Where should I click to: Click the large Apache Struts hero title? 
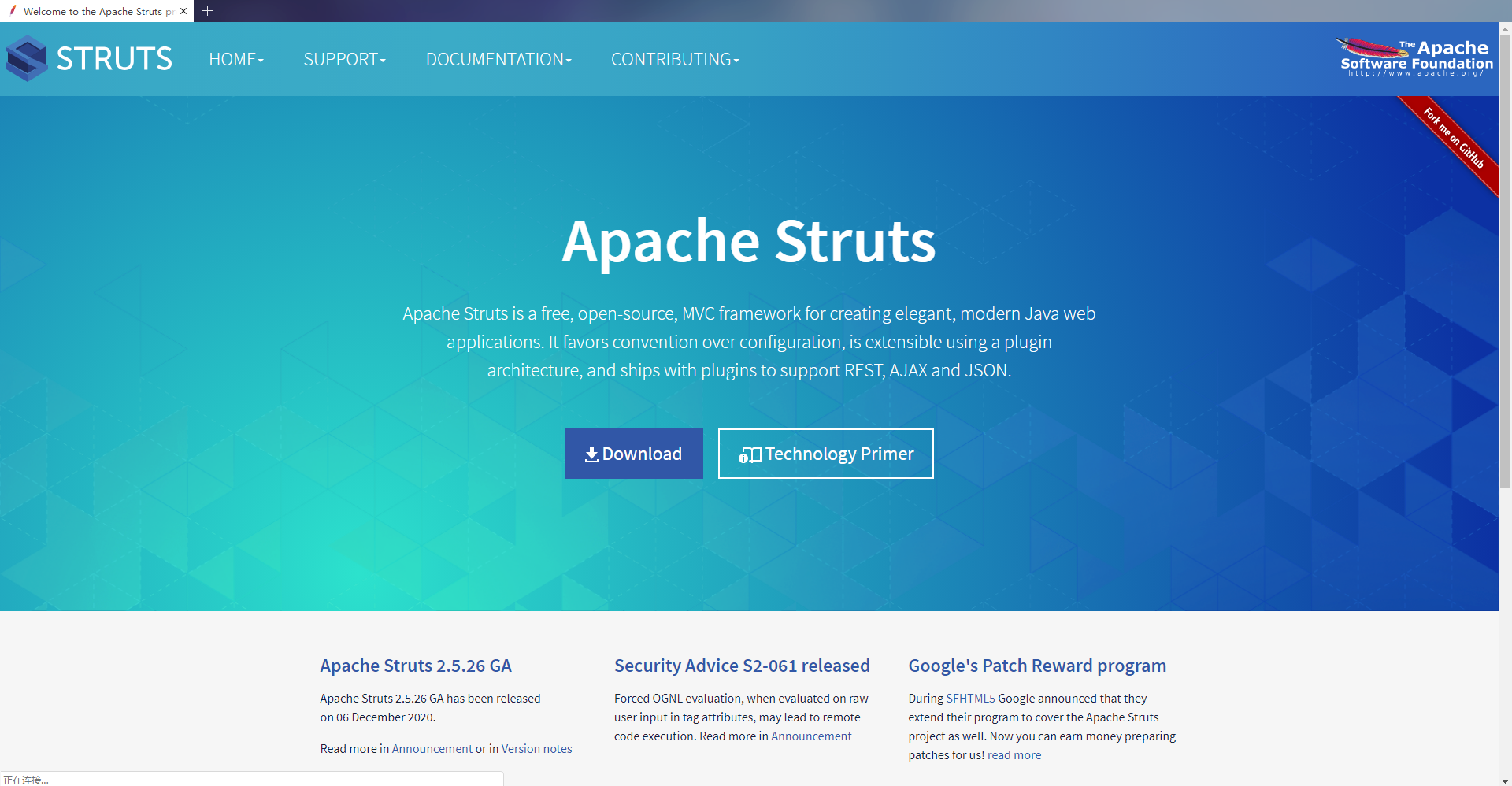tap(749, 241)
